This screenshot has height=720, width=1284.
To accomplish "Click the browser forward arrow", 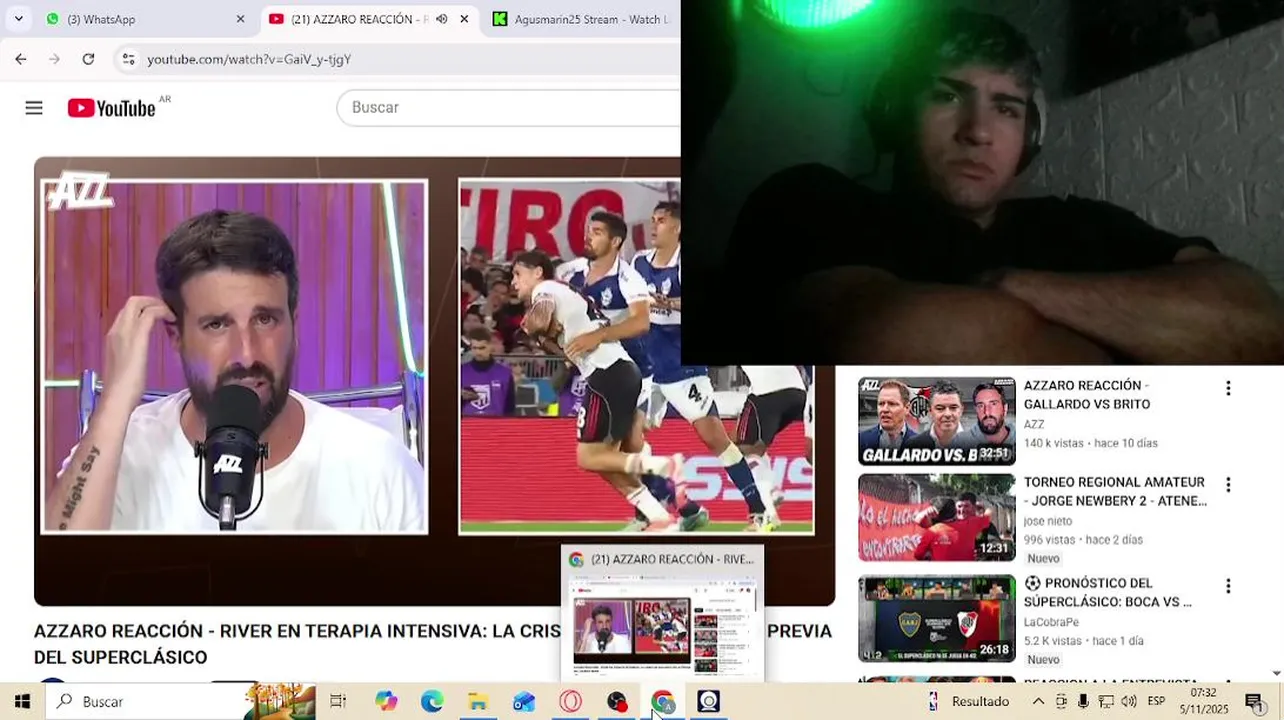I will (54, 59).
